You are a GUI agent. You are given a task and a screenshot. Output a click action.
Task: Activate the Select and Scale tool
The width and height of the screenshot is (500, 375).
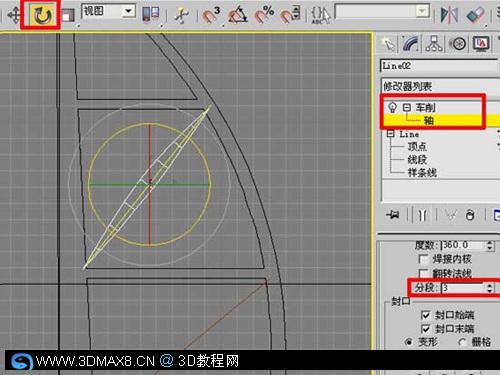[x=68, y=15]
